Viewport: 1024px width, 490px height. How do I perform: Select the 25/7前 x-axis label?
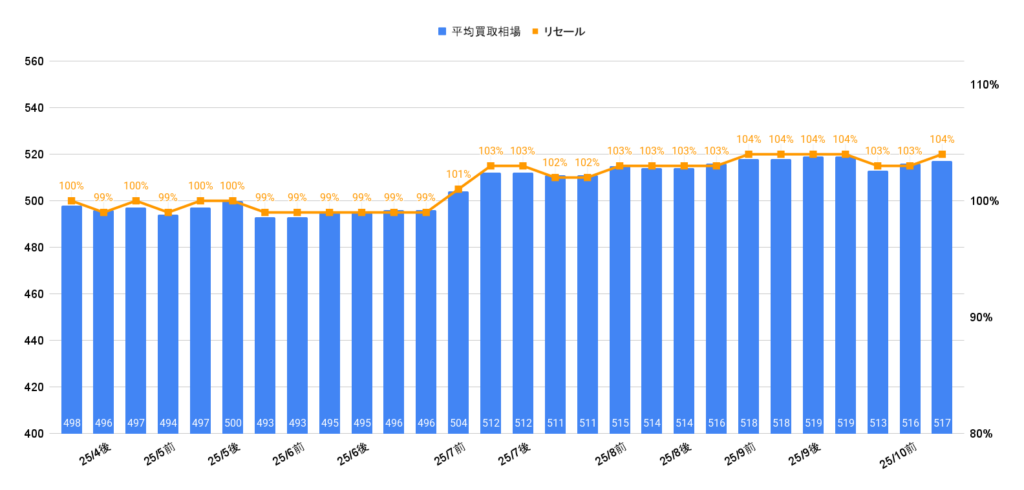pos(449,455)
